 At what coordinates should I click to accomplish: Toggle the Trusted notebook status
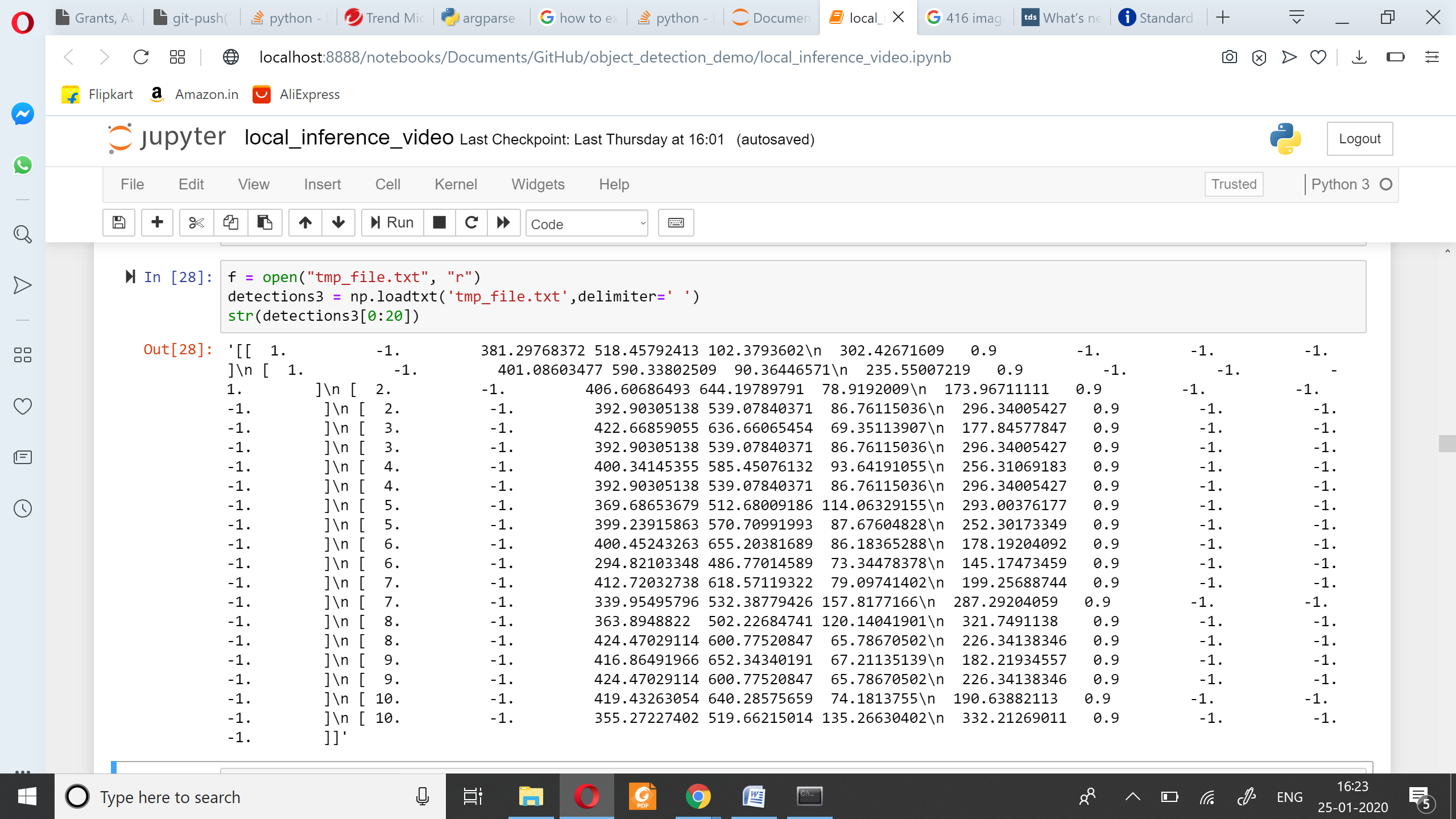coord(1233,184)
